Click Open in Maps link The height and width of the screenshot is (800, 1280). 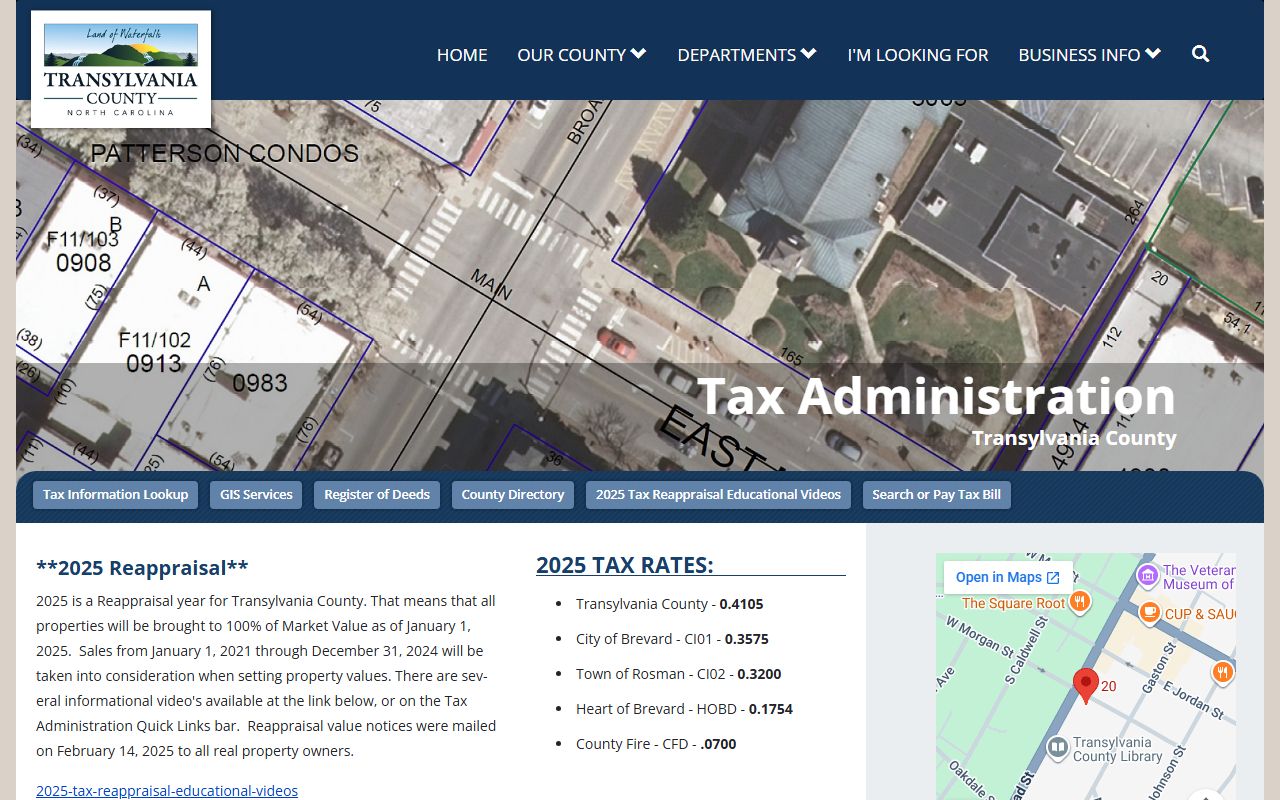[1008, 577]
